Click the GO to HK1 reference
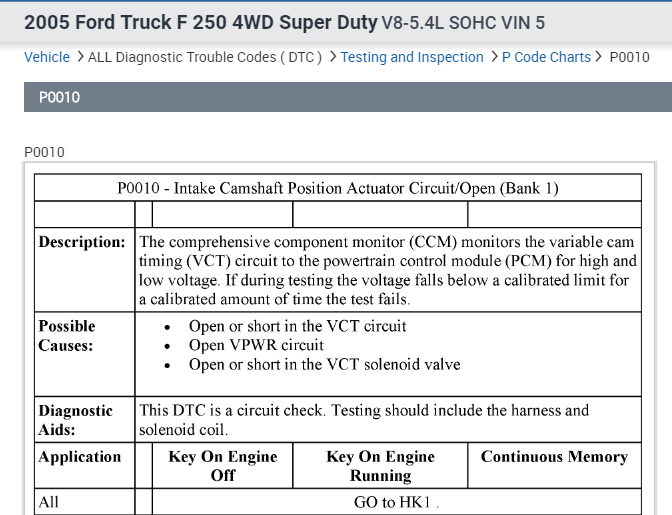Image resolution: width=672 pixels, height=515 pixels. coord(396,503)
